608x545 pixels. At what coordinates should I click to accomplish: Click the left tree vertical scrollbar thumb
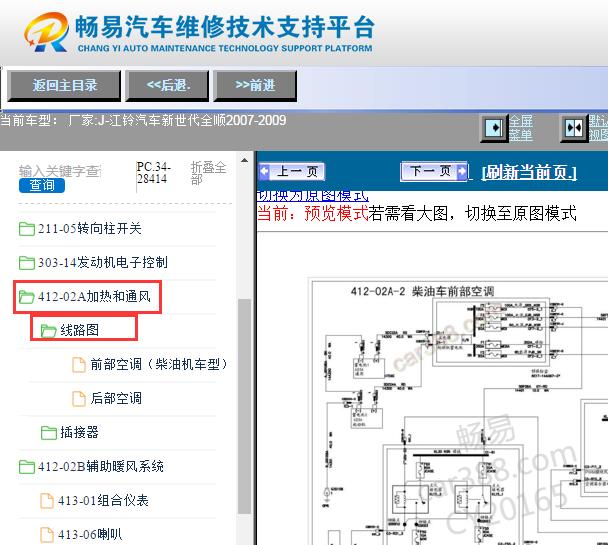(x=244, y=406)
